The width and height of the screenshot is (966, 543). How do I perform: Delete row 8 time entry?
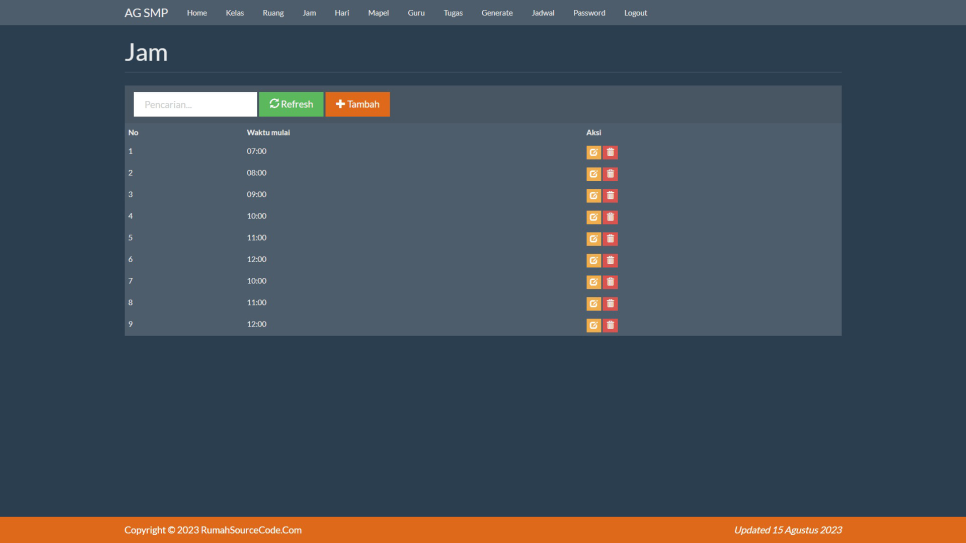click(610, 304)
